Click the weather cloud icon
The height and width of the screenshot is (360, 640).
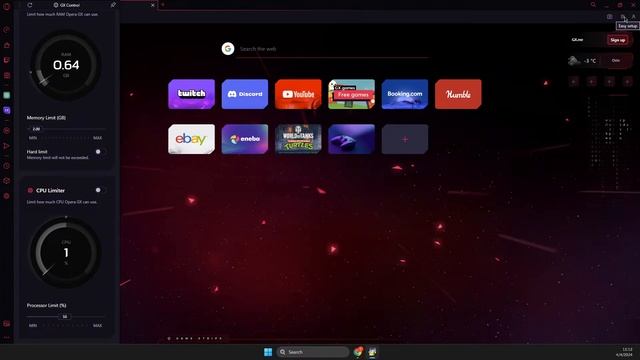573,61
